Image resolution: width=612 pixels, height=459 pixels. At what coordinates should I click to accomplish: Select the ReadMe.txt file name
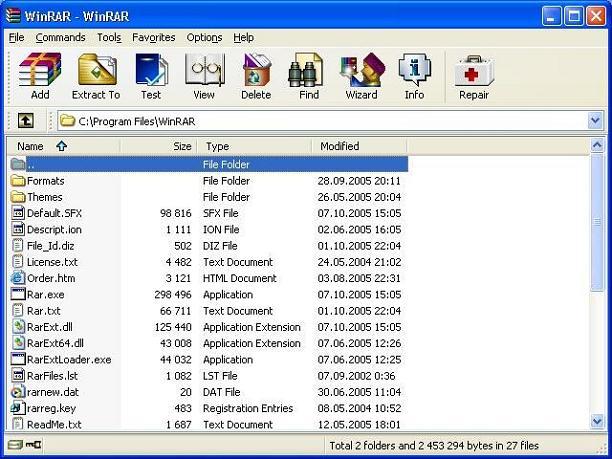pyautogui.click(x=54, y=424)
